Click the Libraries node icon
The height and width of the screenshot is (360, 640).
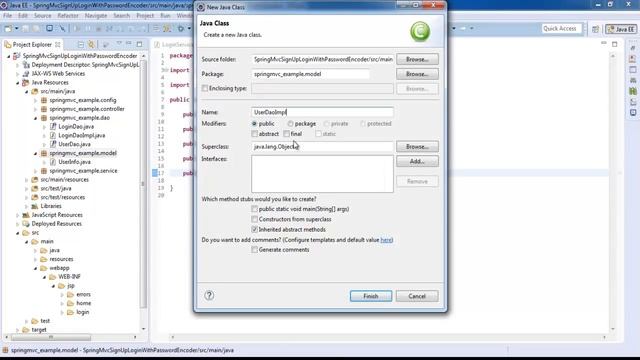[35, 206]
